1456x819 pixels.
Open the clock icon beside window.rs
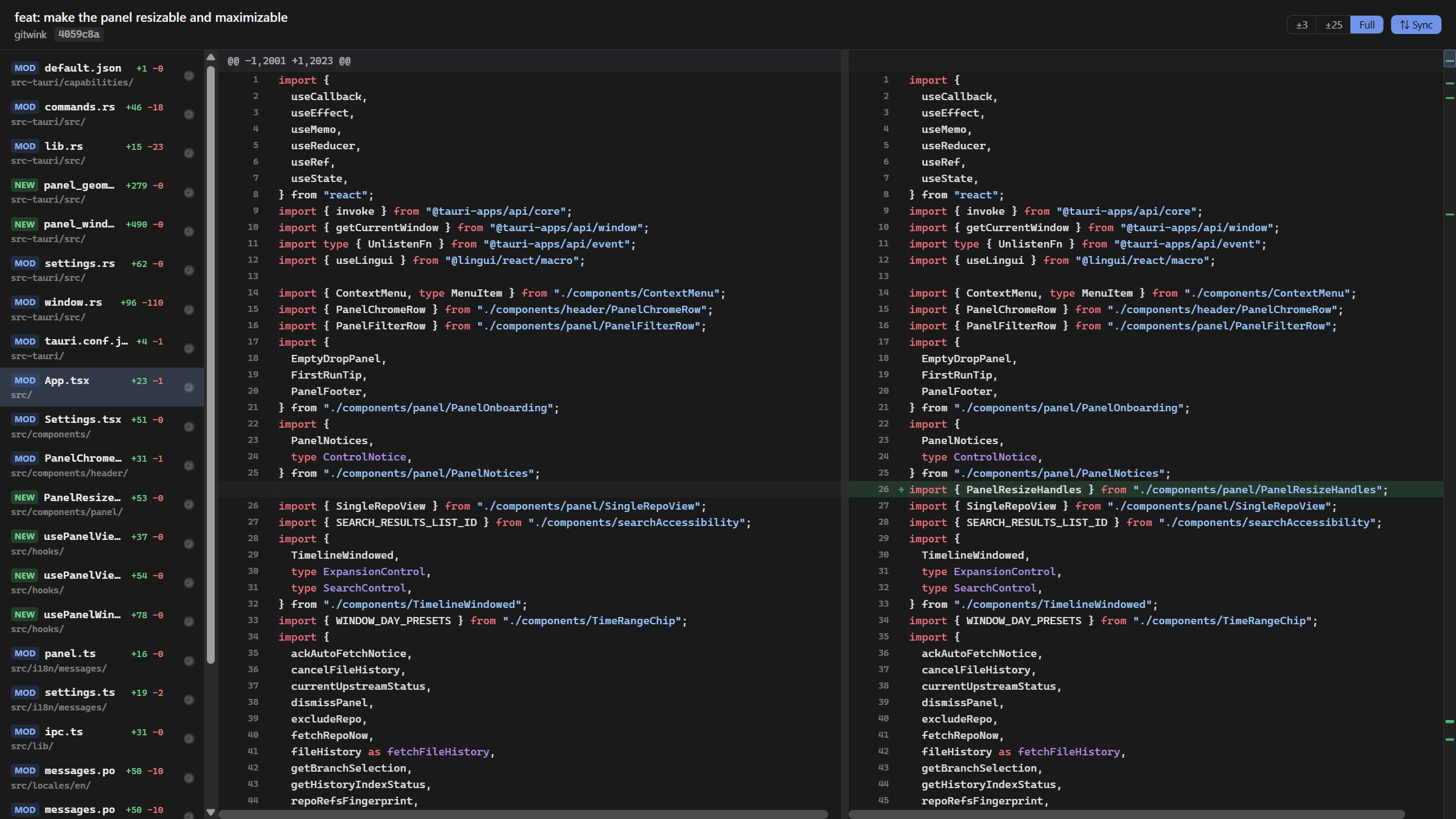click(189, 309)
